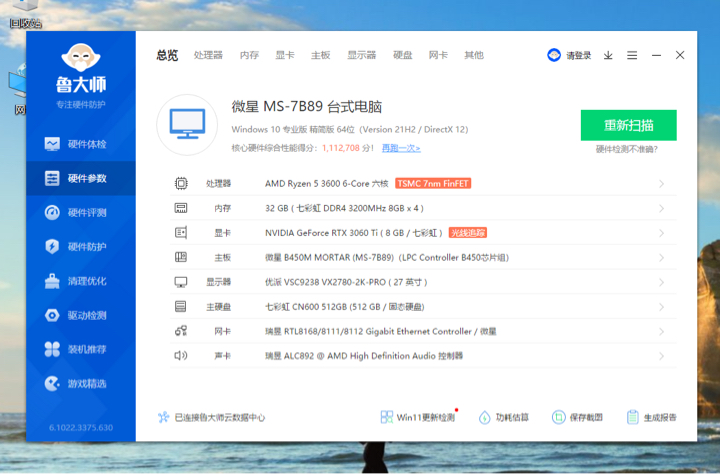Minimize the 鲁大师 window
This screenshot has width=720, height=474.
pos(656,55)
